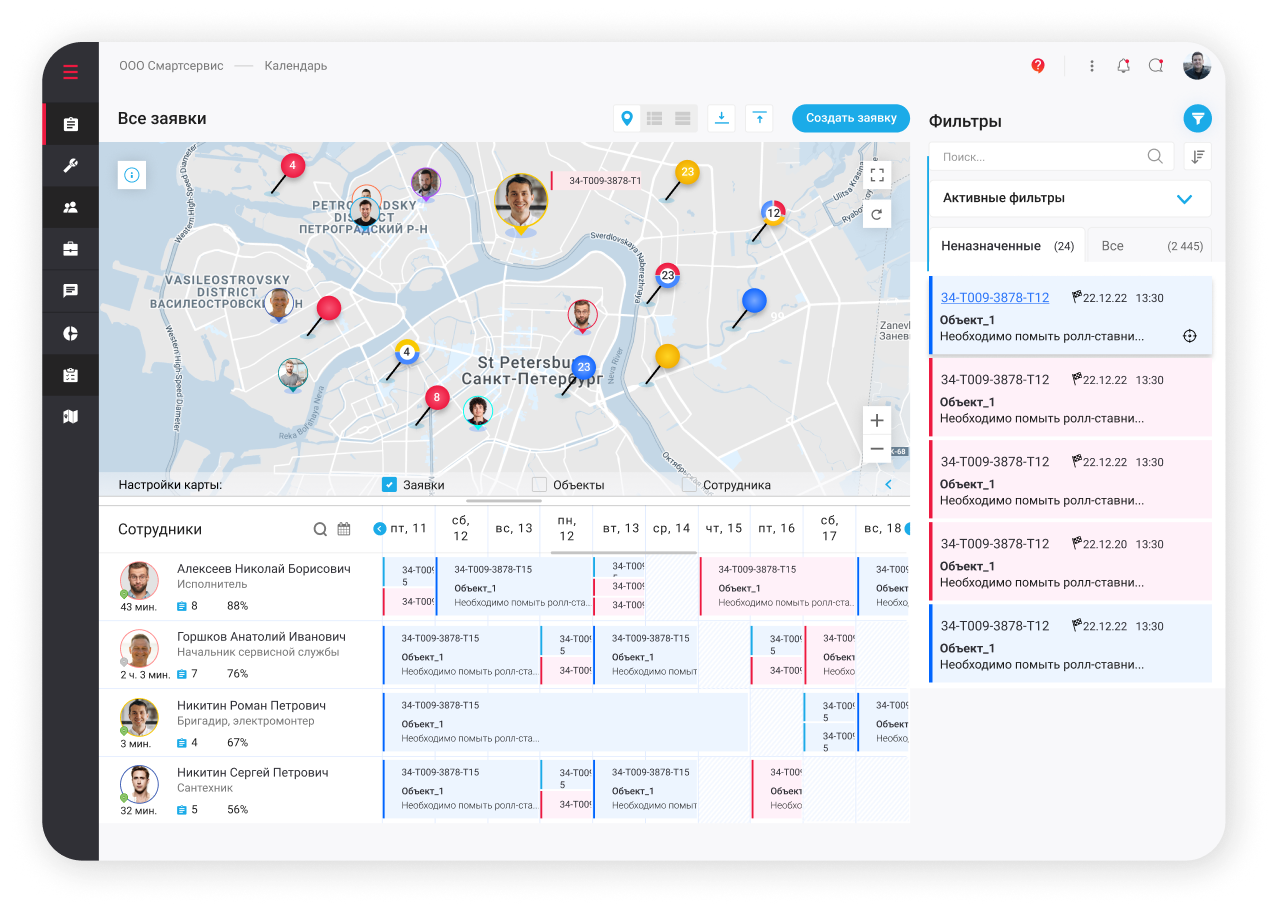
Task: Open the pie-chart reports sidebar section
Action: [70, 333]
